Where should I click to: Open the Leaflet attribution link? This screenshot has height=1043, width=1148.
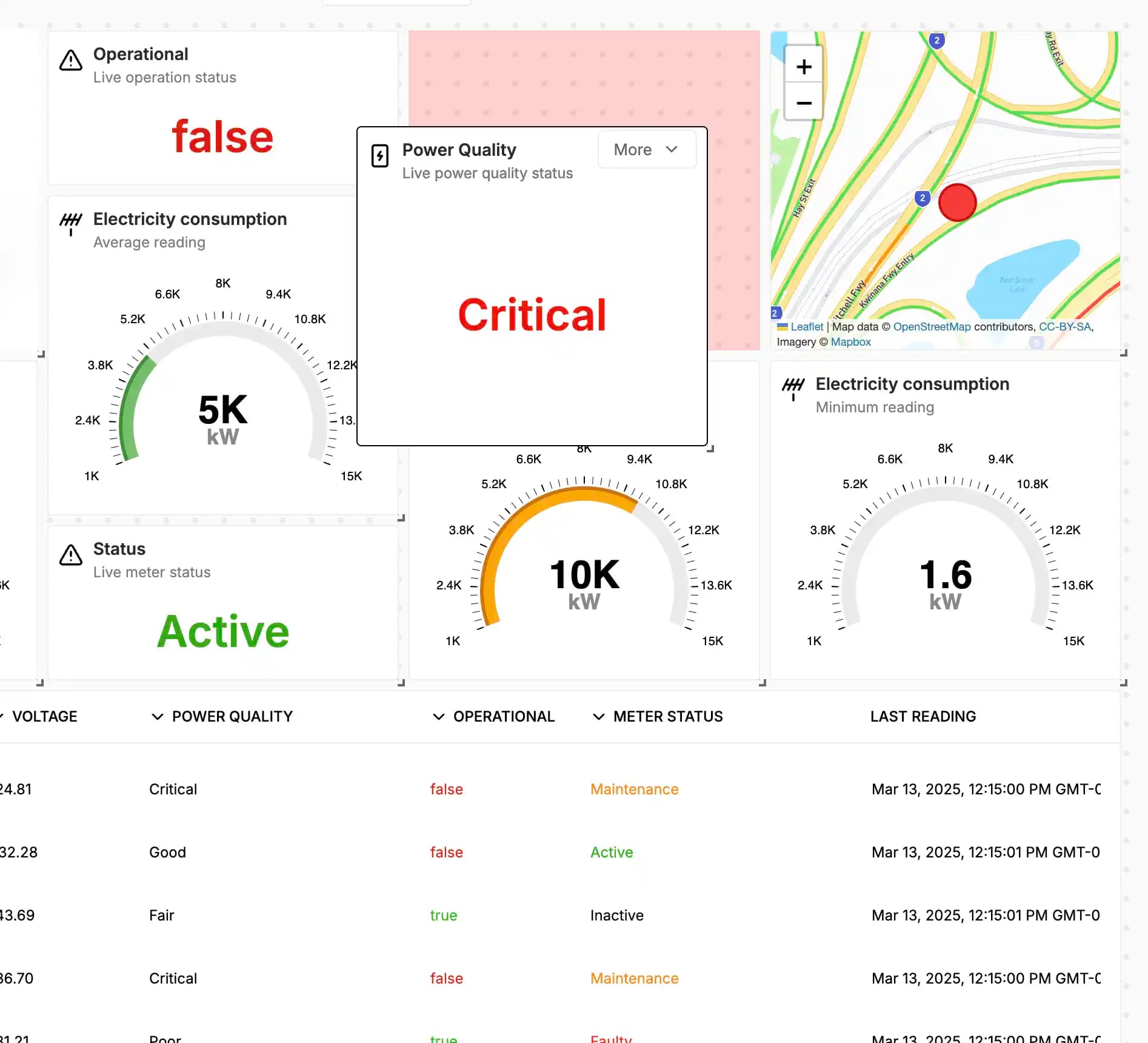(806, 327)
